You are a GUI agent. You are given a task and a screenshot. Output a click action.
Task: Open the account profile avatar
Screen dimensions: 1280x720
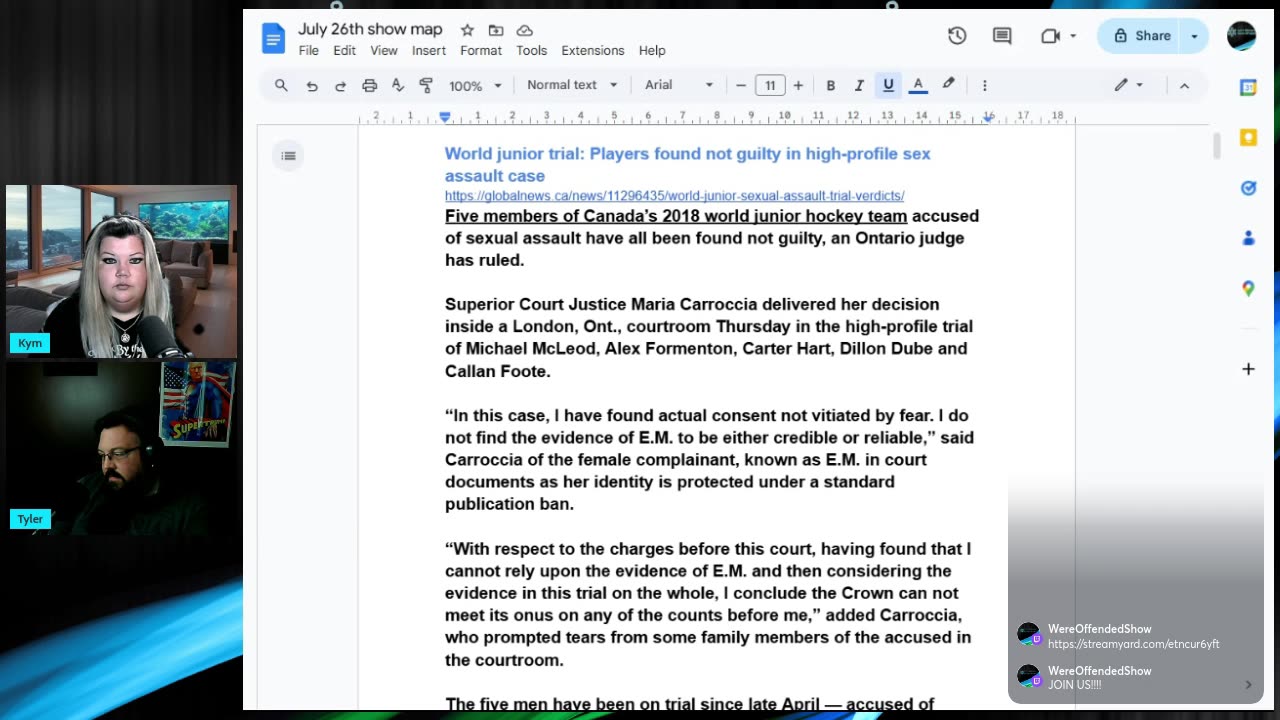(1241, 36)
